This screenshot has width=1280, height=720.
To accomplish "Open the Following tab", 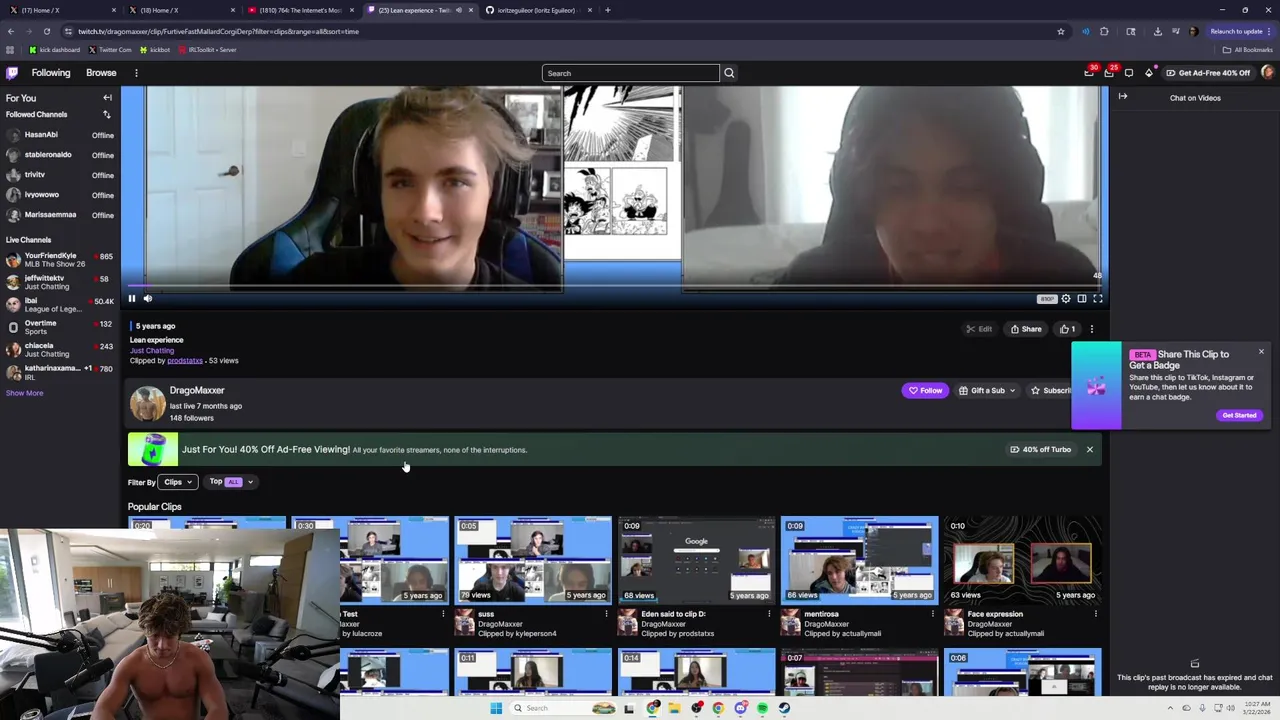I will (x=51, y=73).
